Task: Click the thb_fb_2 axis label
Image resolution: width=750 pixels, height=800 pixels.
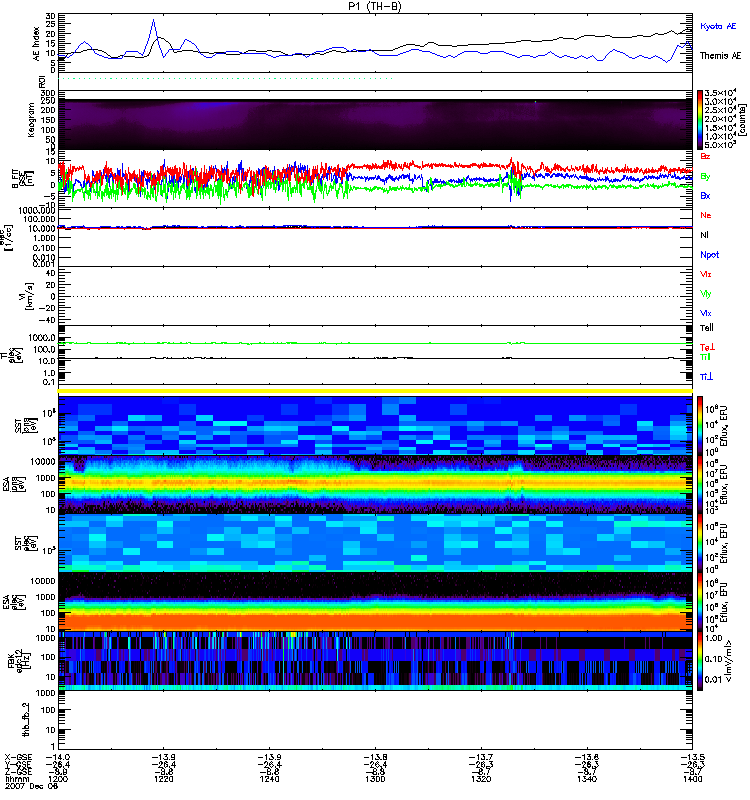Action: coord(26,720)
